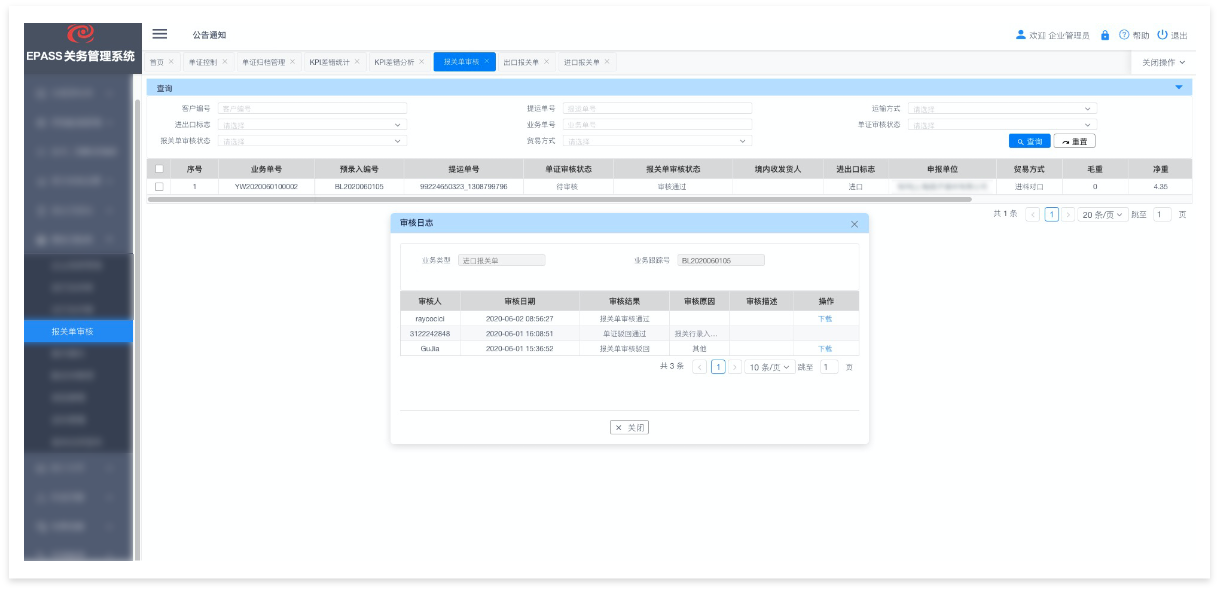
Task: Click the user avatar icon beside 欢迎
Action: (x=1021, y=34)
